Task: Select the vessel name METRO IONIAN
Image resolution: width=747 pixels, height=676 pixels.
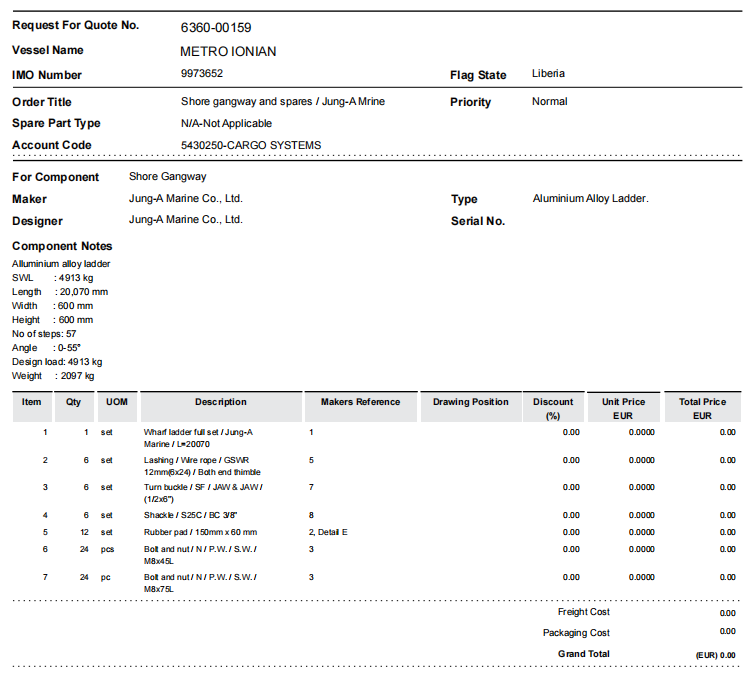Action: coord(228,51)
